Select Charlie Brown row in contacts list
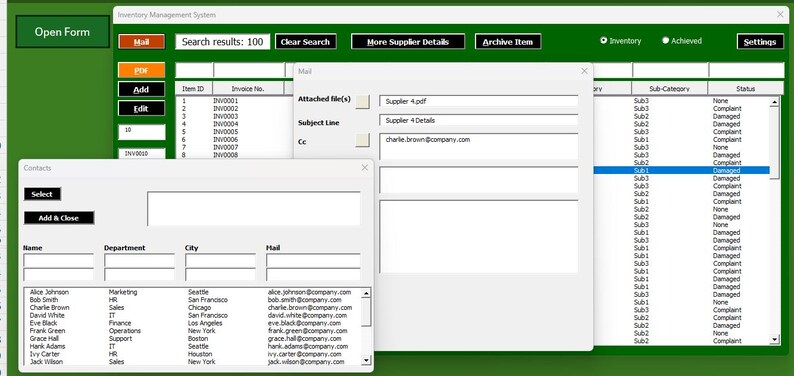This screenshot has width=794, height=376. pos(193,308)
